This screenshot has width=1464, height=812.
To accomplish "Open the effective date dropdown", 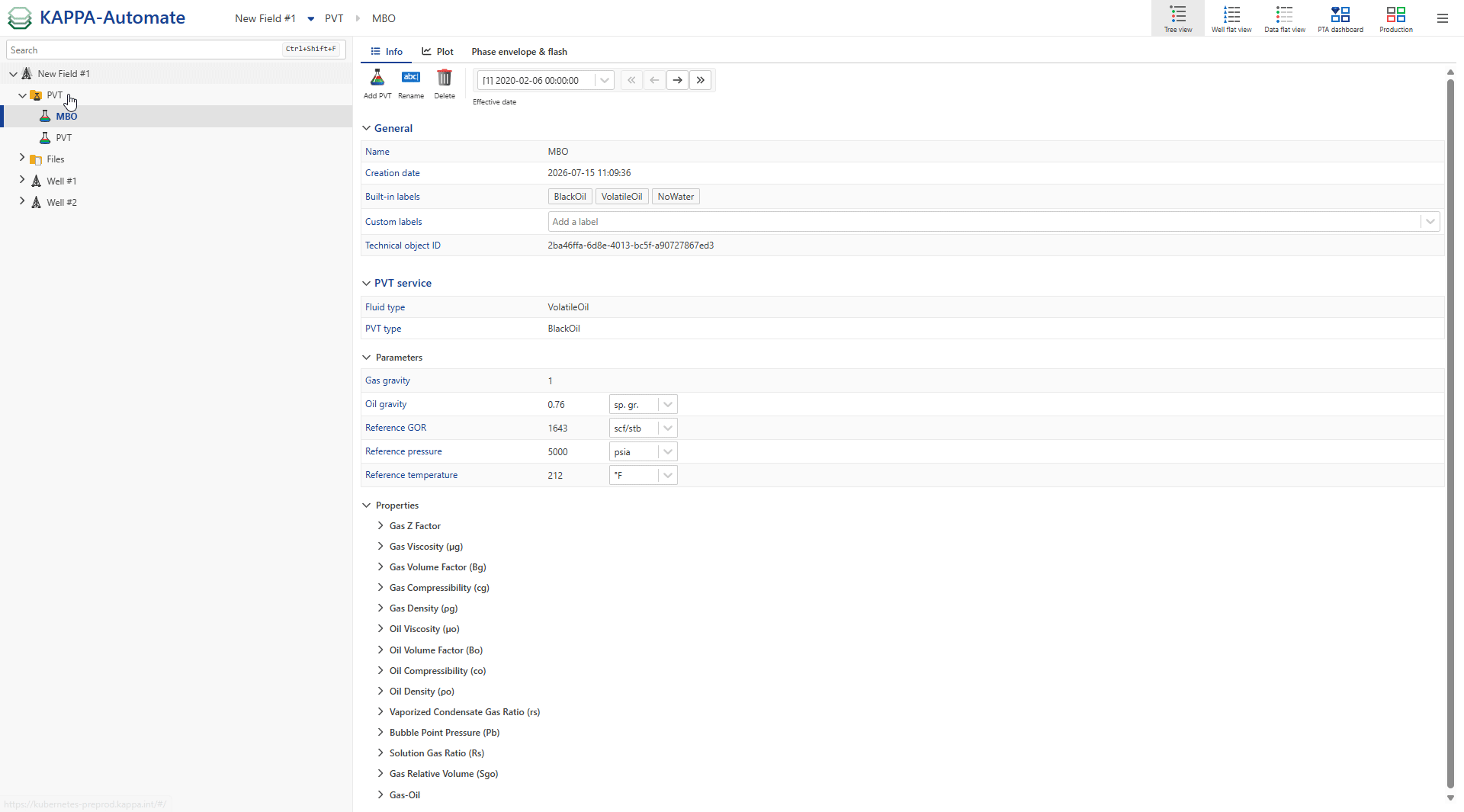I will tap(604, 80).
